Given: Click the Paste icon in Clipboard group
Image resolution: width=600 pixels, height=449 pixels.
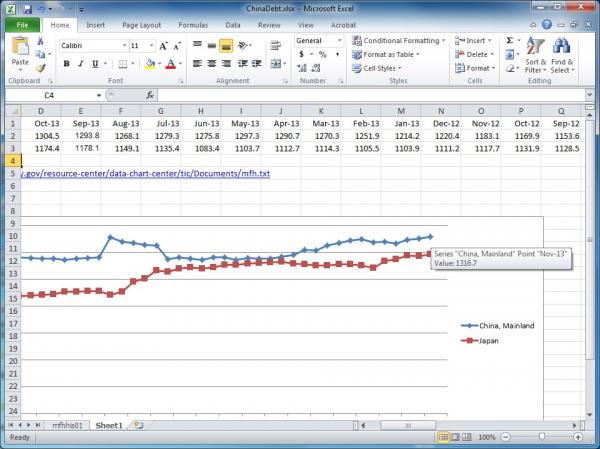Looking at the screenshot, I should (x=19, y=50).
